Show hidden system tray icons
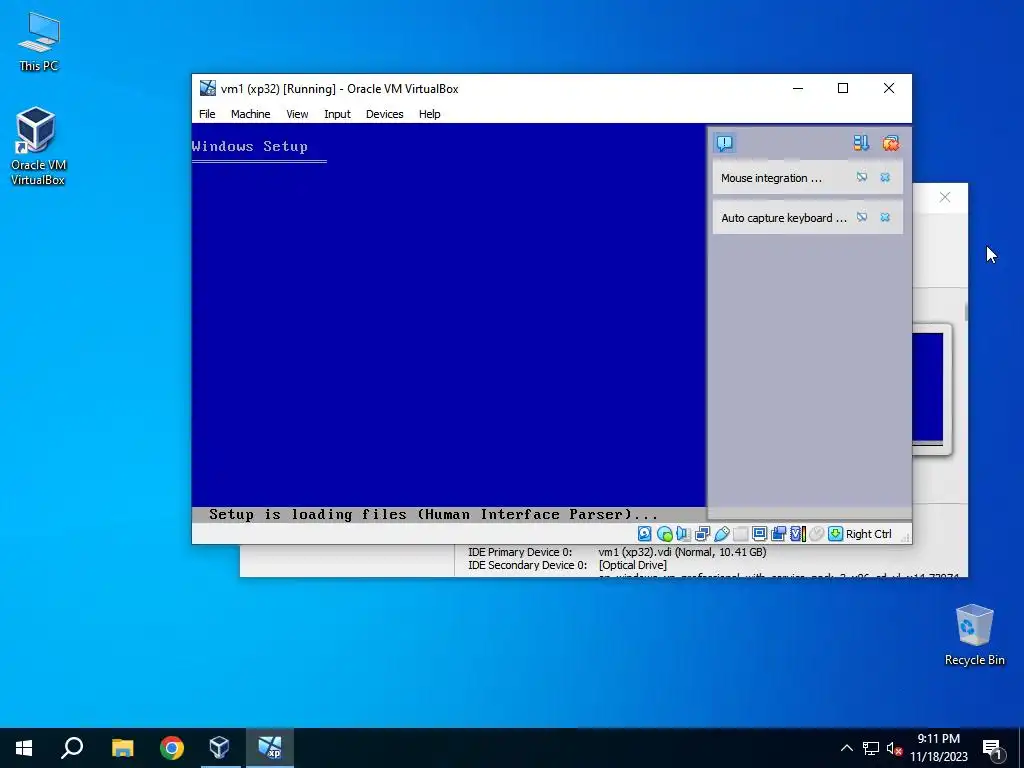Screen dimensions: 1024x768 coord(846,748)
